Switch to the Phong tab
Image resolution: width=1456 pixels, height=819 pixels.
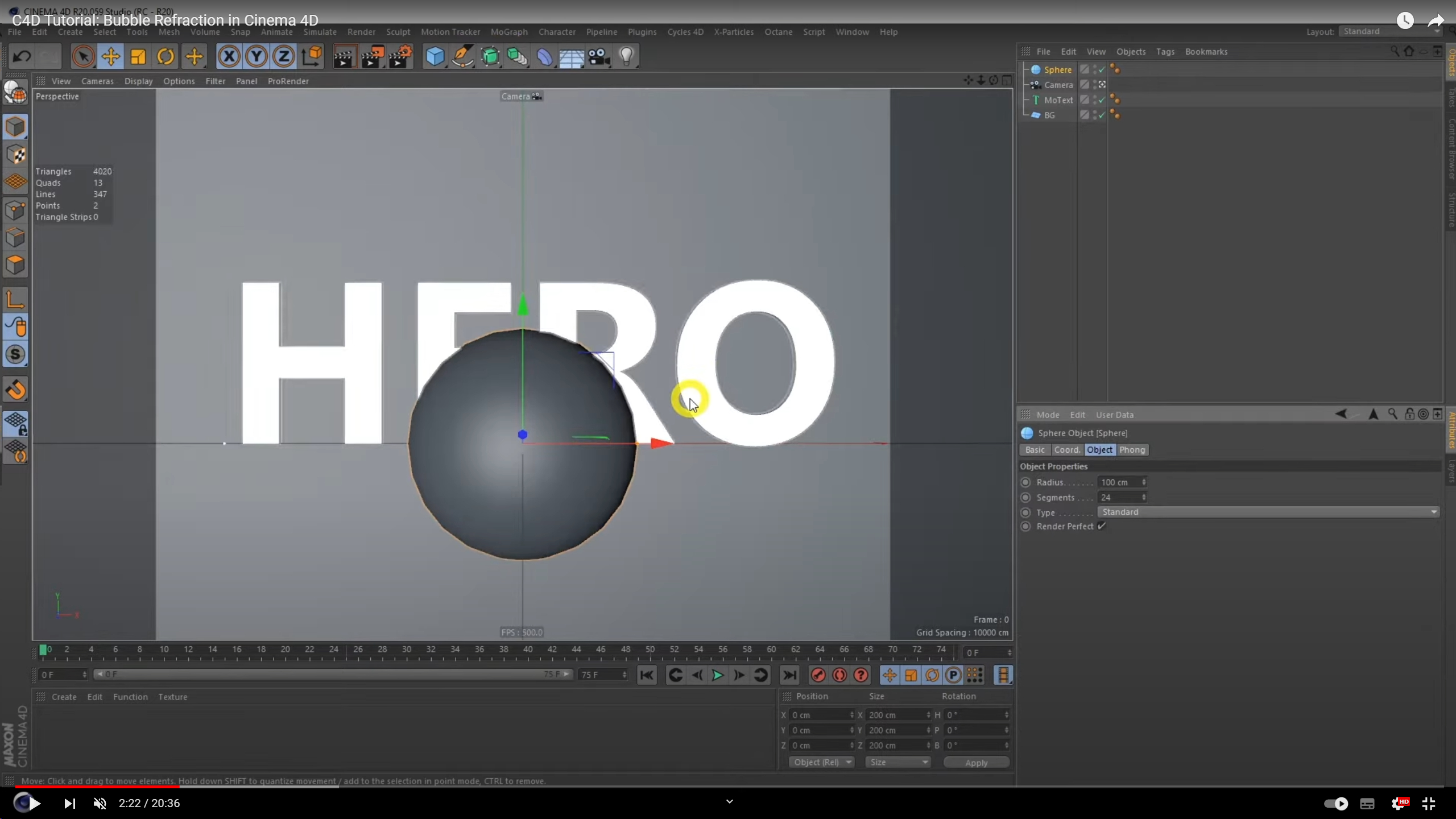tap(1132, 450)
